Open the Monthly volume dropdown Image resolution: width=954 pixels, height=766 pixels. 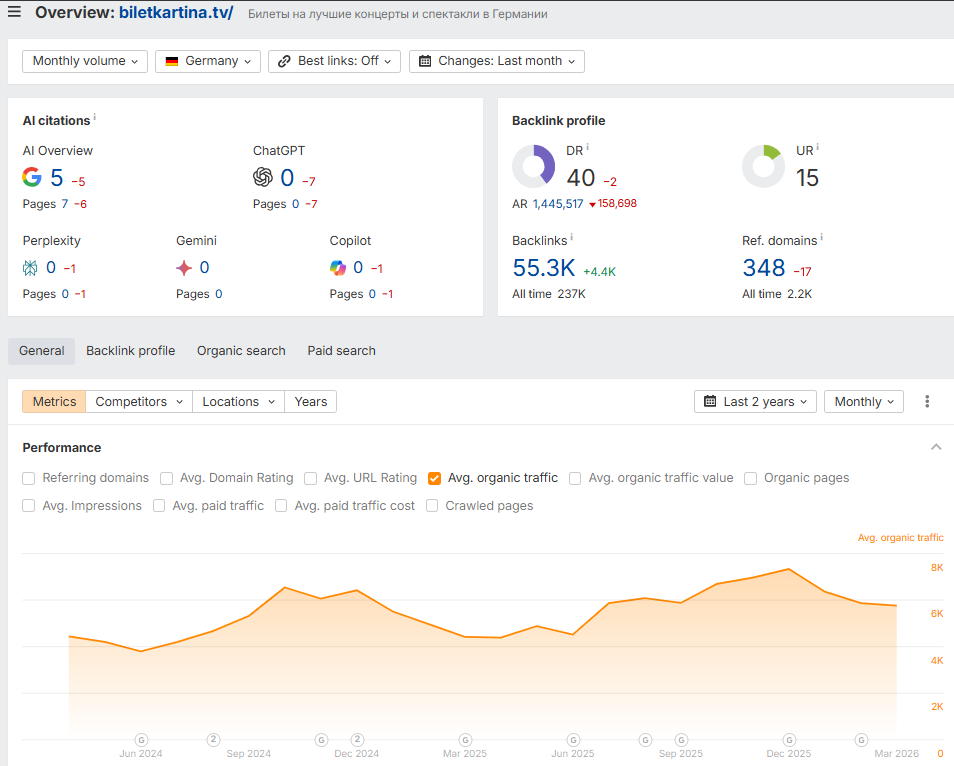tap(85, 61)
